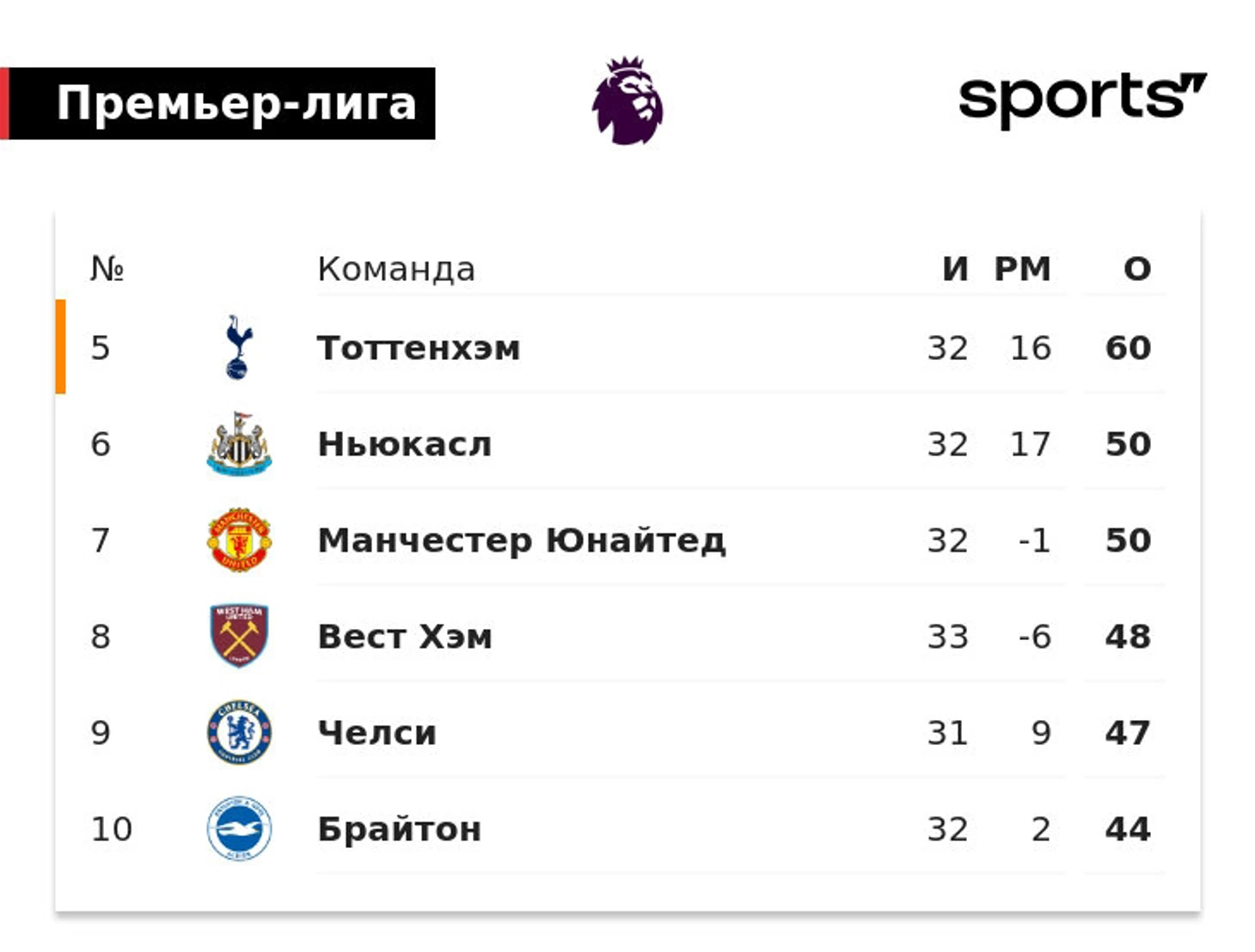This screenshot has width=1255, height=952.
Task: Click the О points column header
Action: pyautogui.click(x=1137, y=269)
